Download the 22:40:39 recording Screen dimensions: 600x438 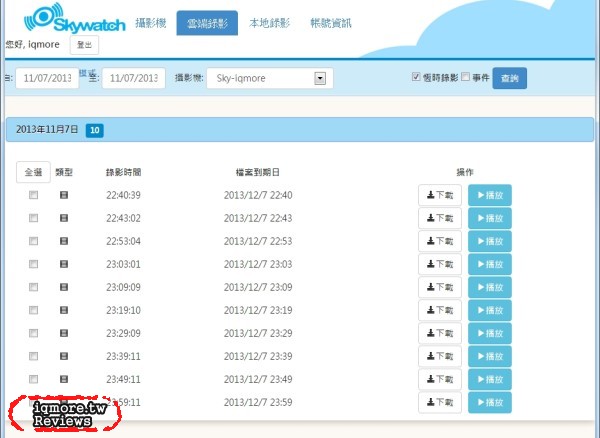click(x=440, y=195)
